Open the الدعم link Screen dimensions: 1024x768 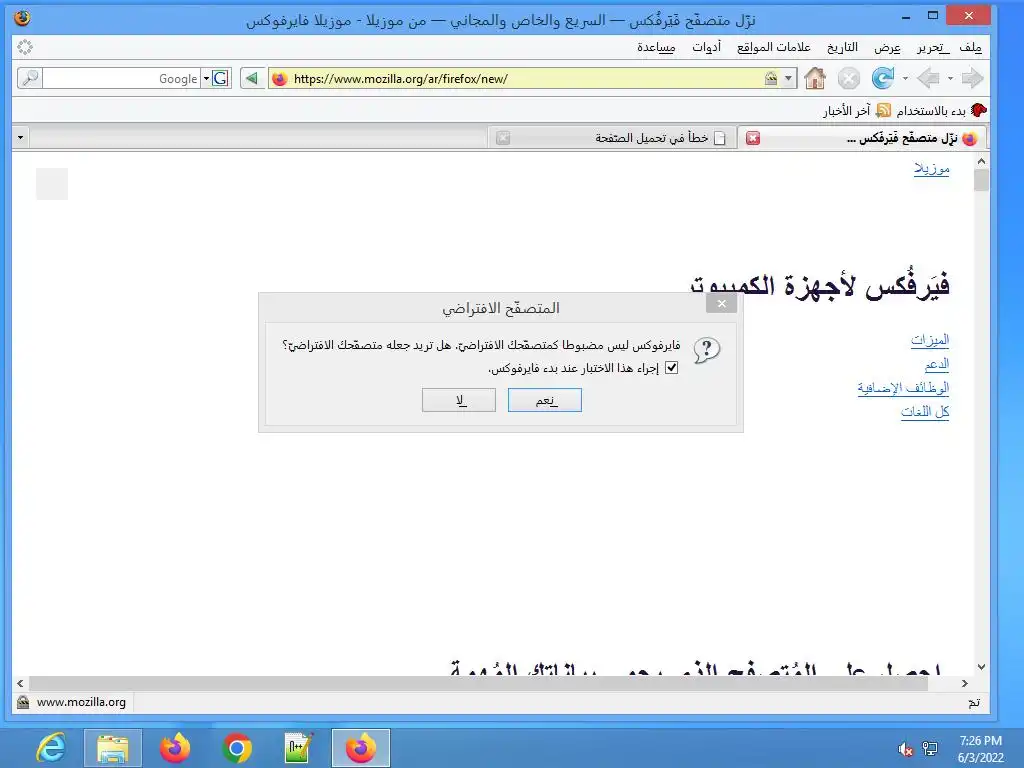[x=936, y=364]
